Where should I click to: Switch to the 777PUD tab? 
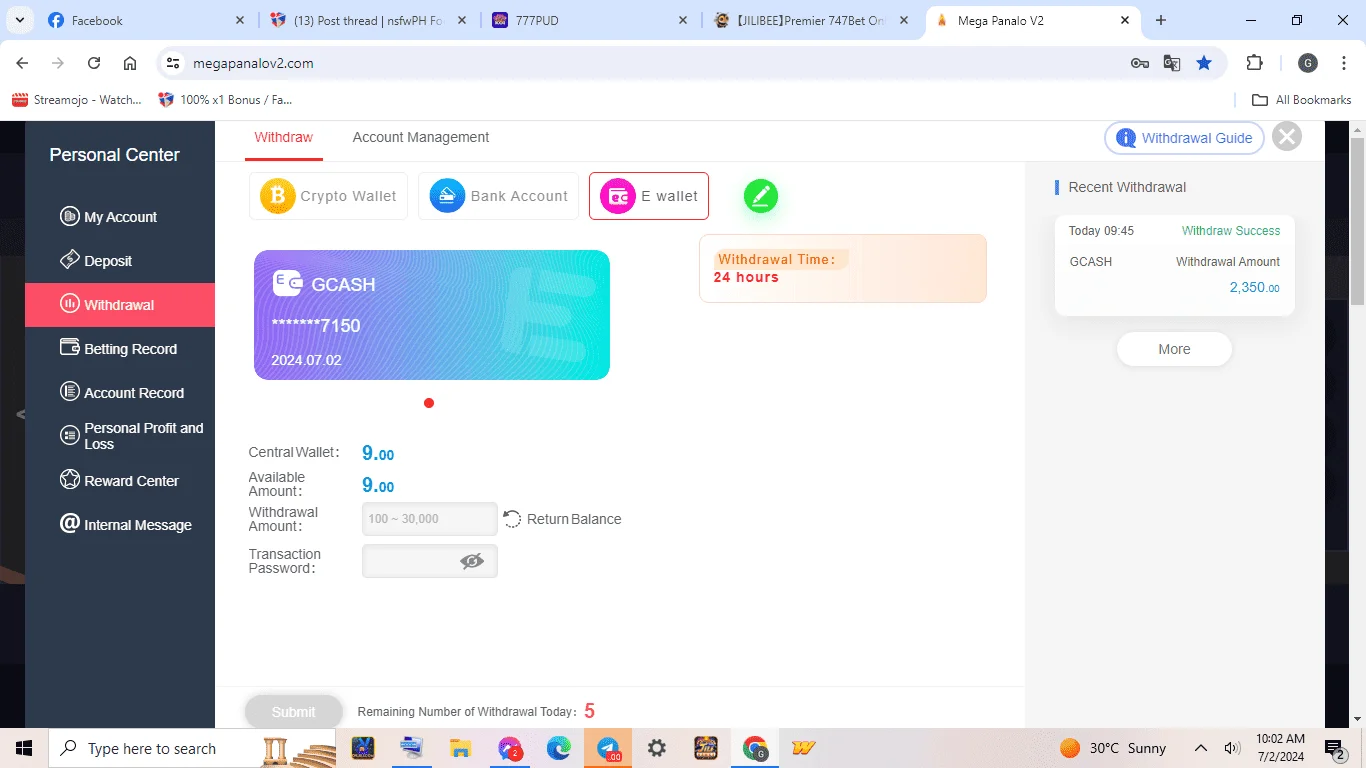click(590, 20)
